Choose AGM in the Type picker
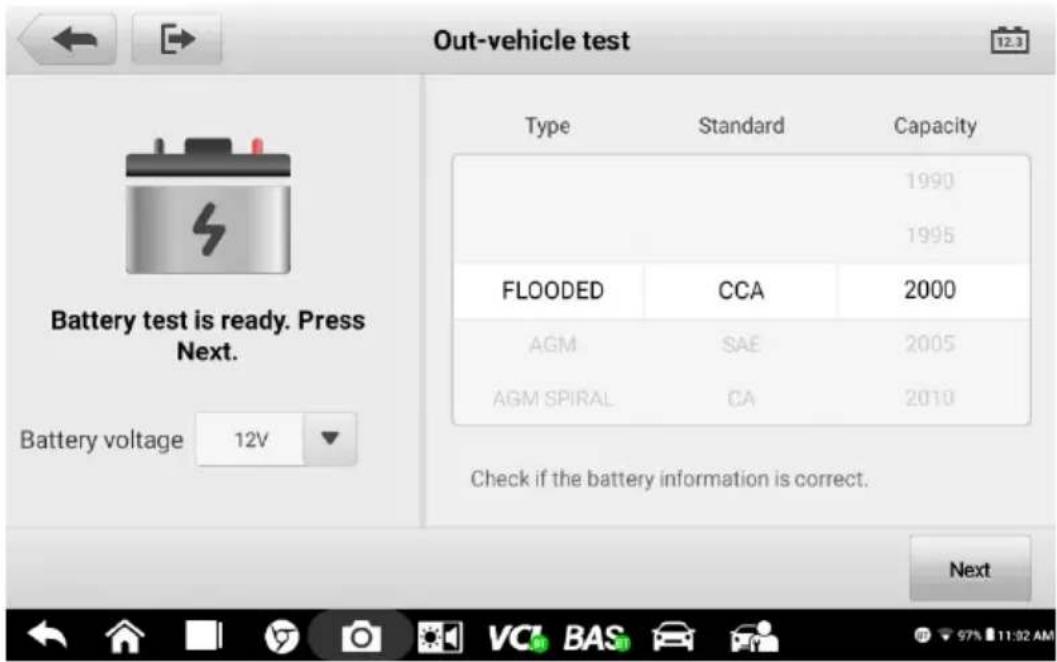1057x662 pixels. tap(552, 344)
